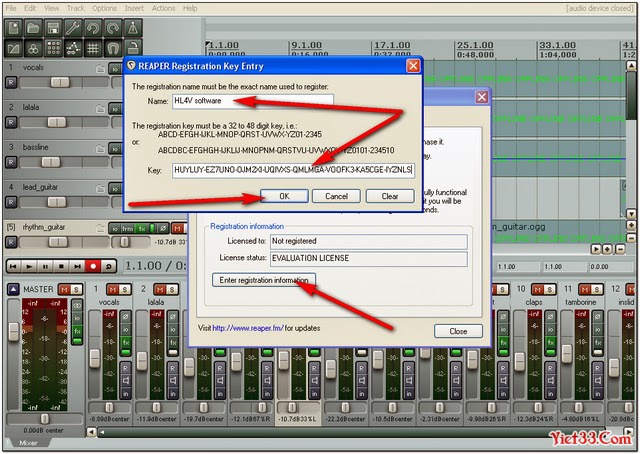Click vocals track folder icon in track panel
This screenshot has width=640, height=454.
(x=100, y=69)
